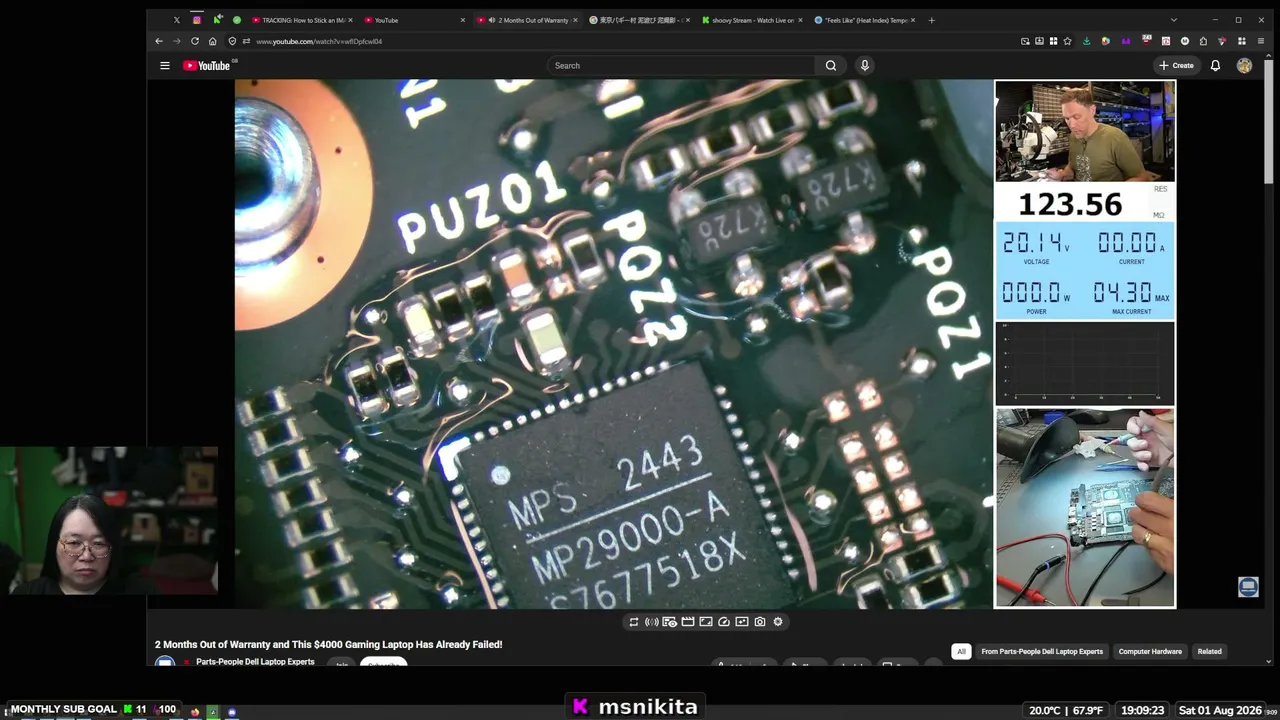Image resolution: width=1280 pixels, height=720 pixels.
Task: Click the YouTube search magnifier button
Action: (830, 66)
